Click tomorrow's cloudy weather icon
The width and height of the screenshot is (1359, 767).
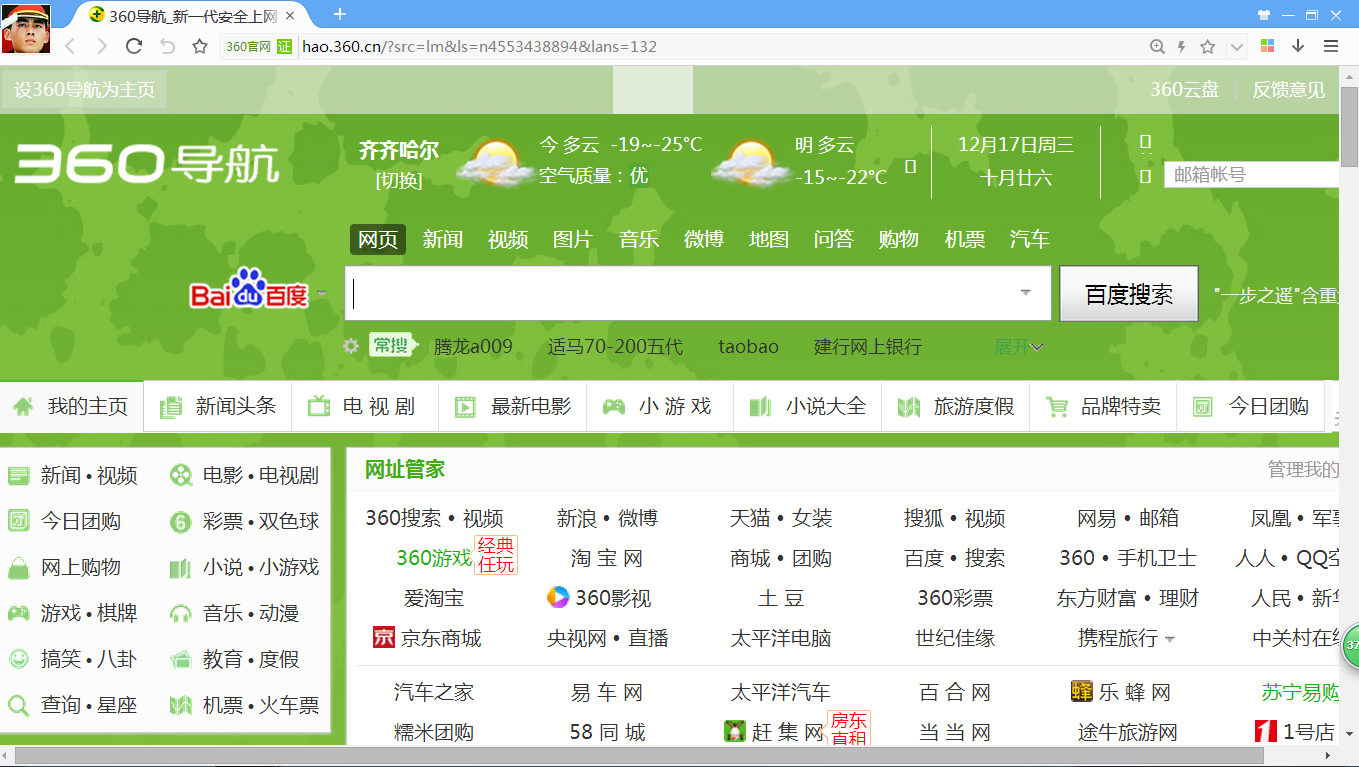pyautogui.click(x=750, y=164)
